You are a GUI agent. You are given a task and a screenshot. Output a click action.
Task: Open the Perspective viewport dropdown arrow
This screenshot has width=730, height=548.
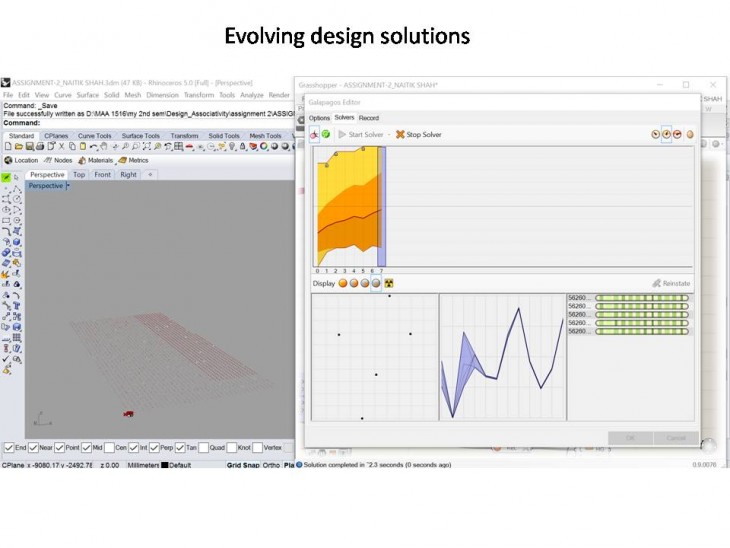coord(67,186)
